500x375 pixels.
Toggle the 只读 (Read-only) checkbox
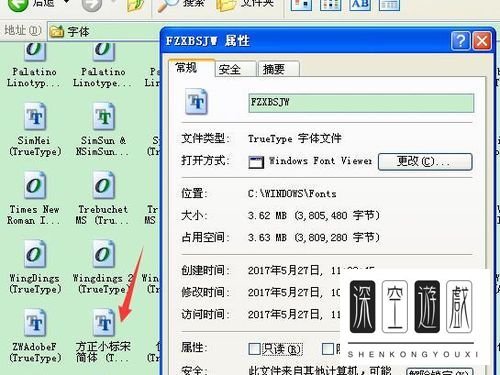pyautogui.click(x=254, y=349)
